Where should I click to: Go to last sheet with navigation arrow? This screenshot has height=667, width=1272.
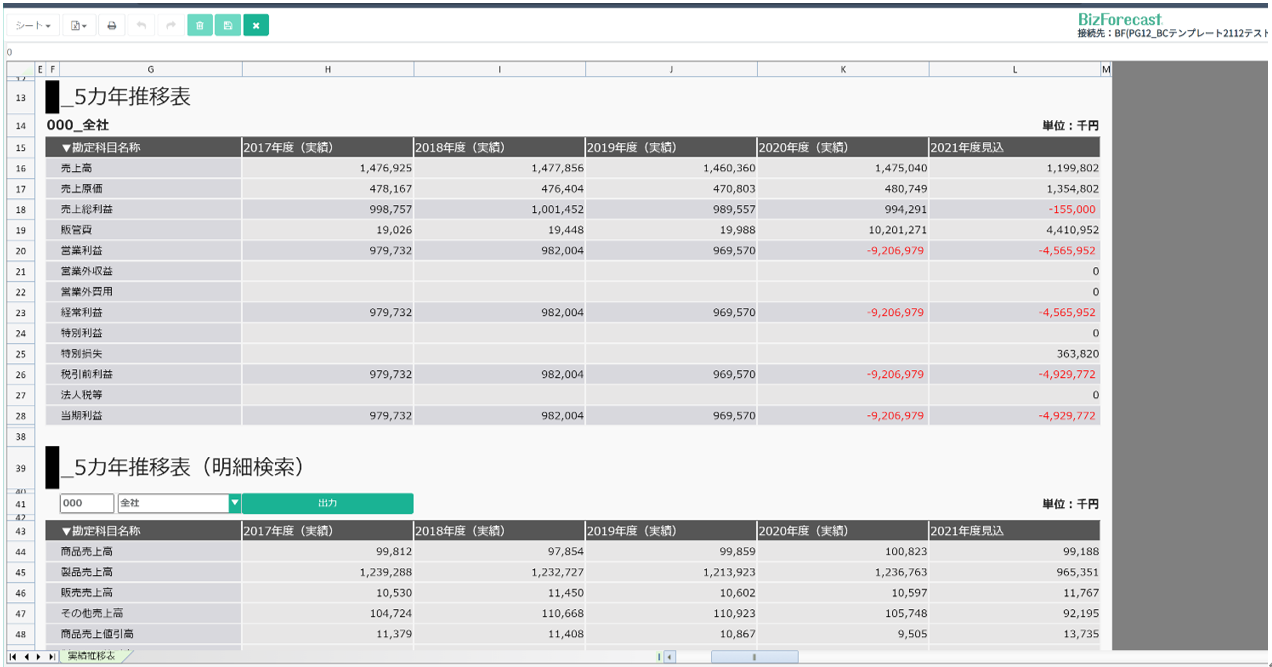(52, 657)
